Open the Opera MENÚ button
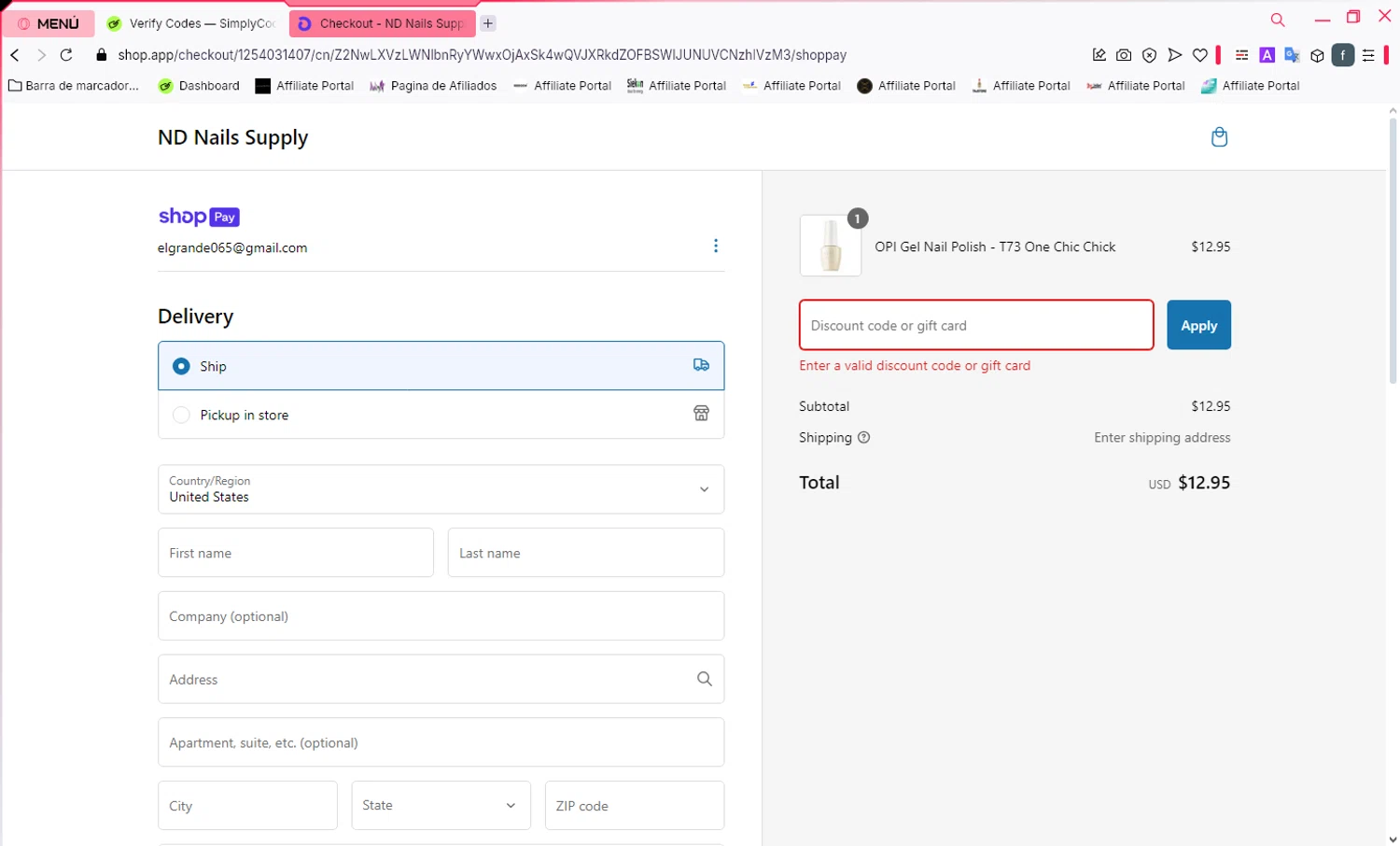This screenshot has height=846, width=1400. tap(49, 23)
